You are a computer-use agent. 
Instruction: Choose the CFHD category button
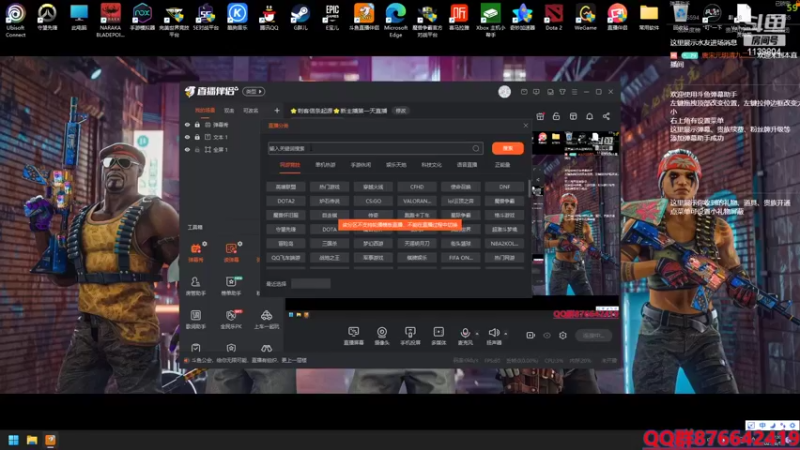tap(417, 187)
